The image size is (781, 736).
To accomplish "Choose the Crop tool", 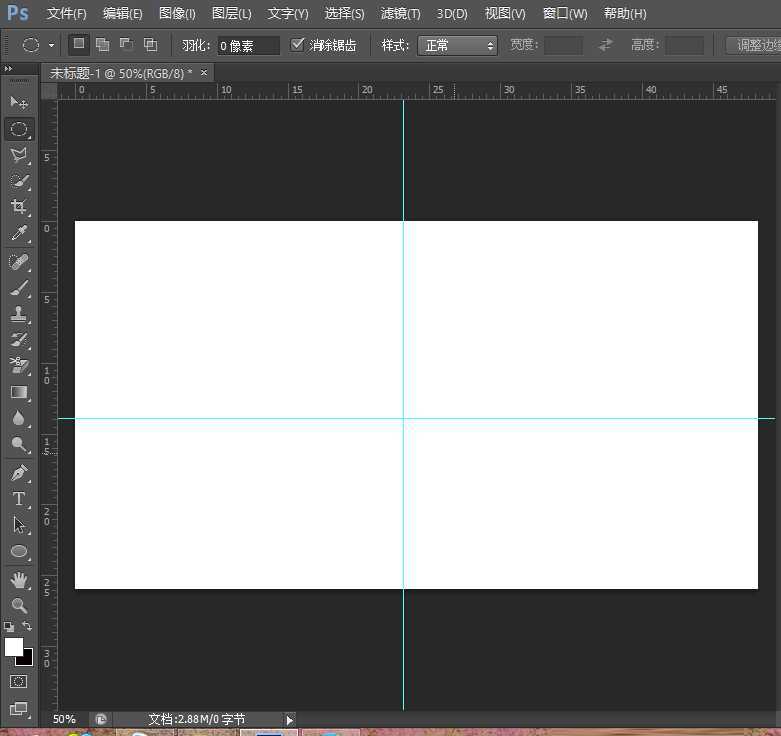I will (19, 207).
